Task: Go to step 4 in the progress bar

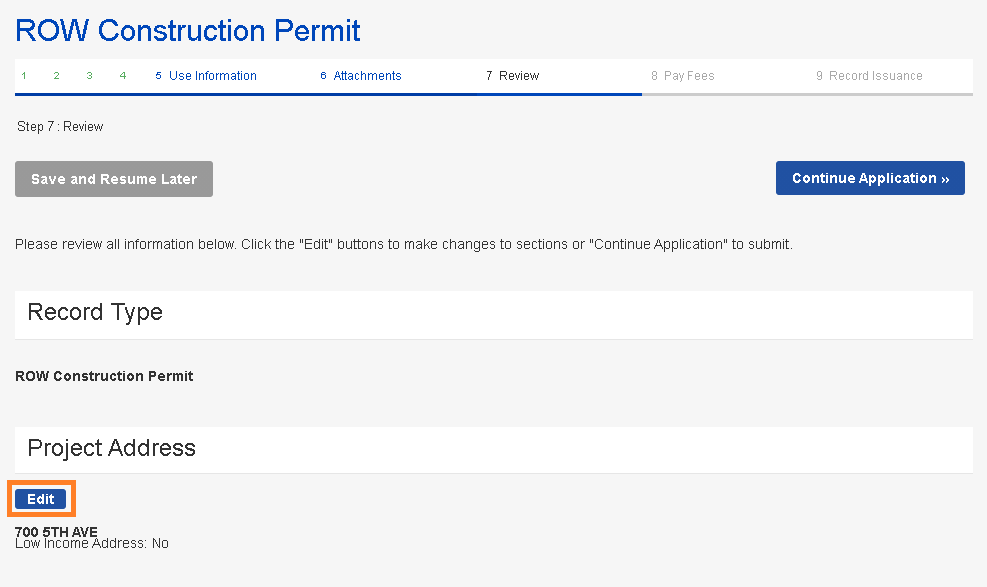Action: (123, 76)
